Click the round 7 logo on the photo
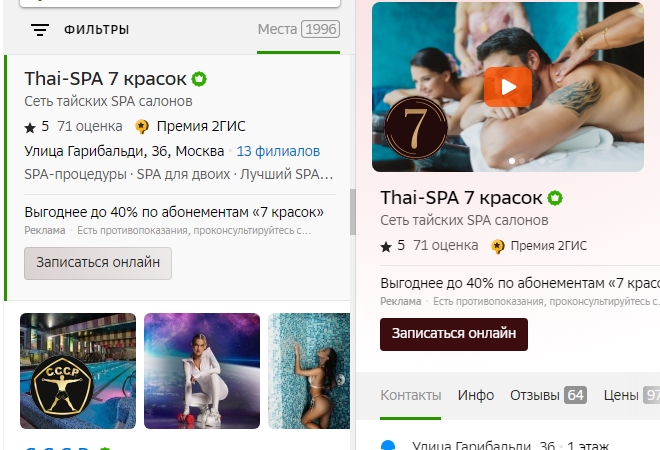The width and height of the screenshot is (660, 450). (416, 128)
